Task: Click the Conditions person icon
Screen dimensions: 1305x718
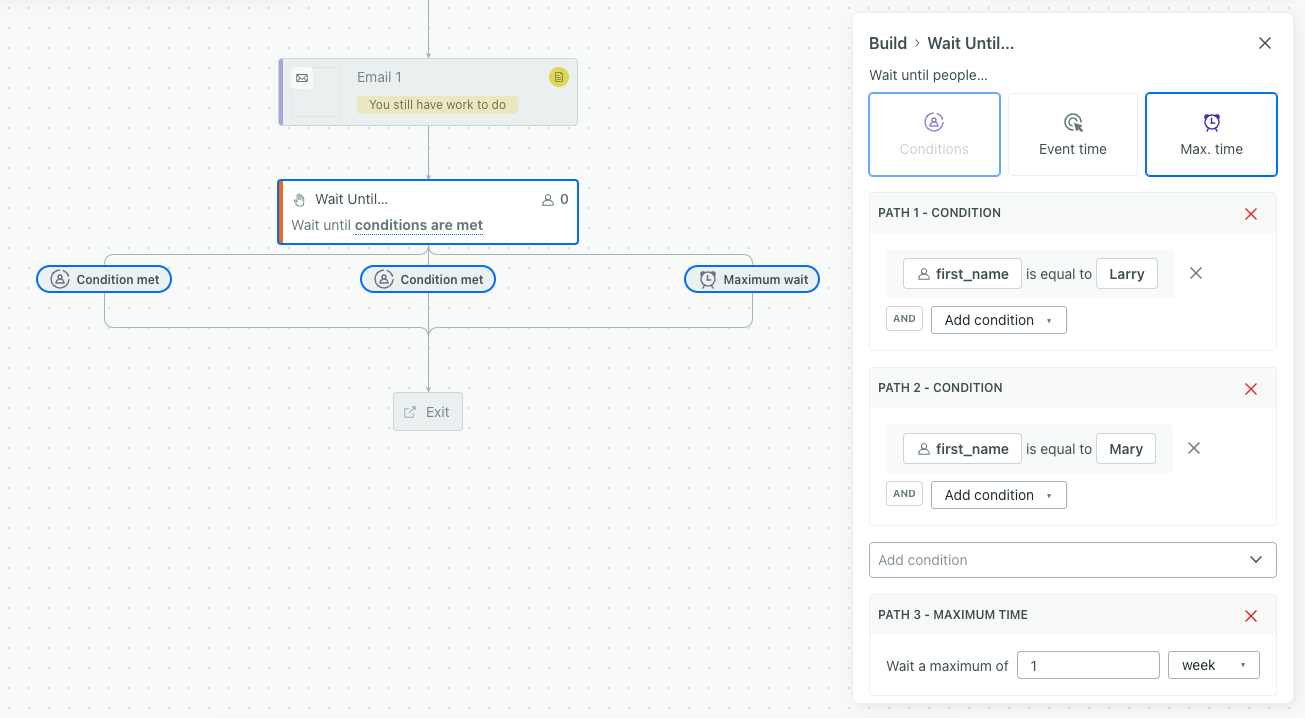Action: pos(934,122)
